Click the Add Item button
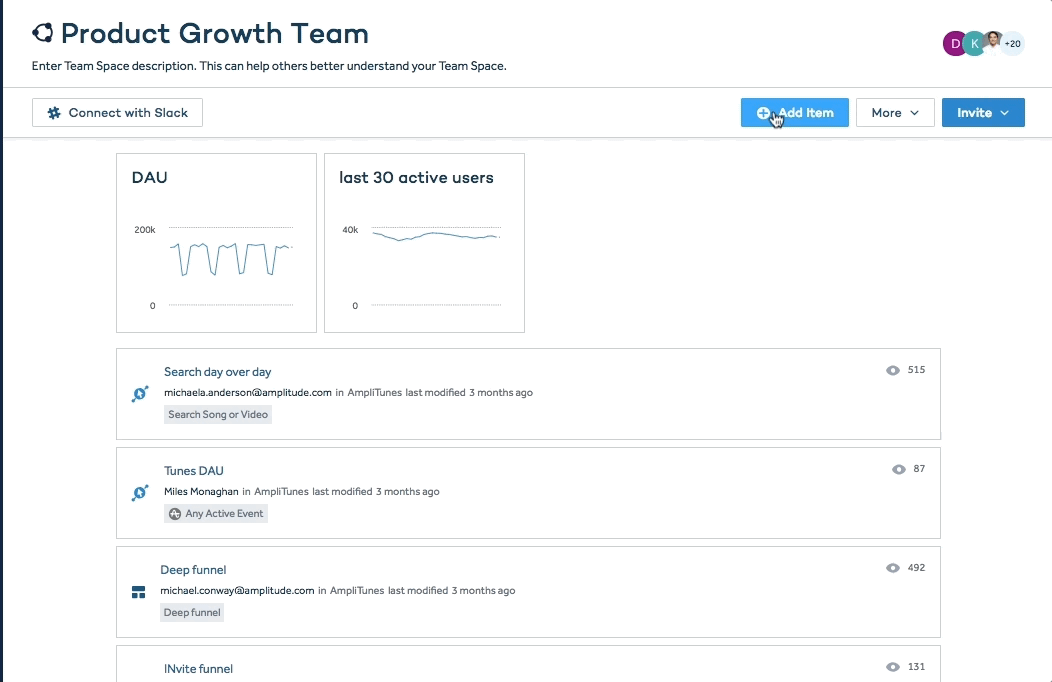 click(x=795, y=113)
